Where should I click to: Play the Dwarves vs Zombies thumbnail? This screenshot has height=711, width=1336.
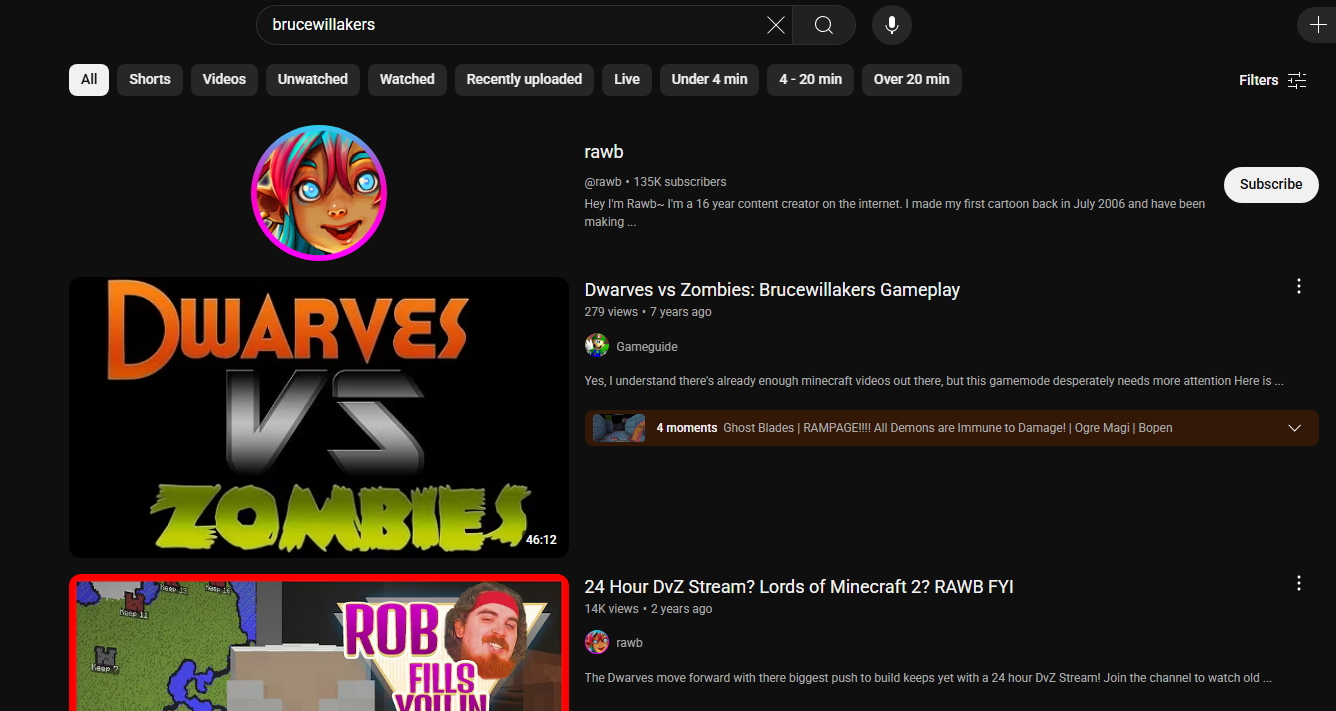pyautogui.click(x=319, y=417)
